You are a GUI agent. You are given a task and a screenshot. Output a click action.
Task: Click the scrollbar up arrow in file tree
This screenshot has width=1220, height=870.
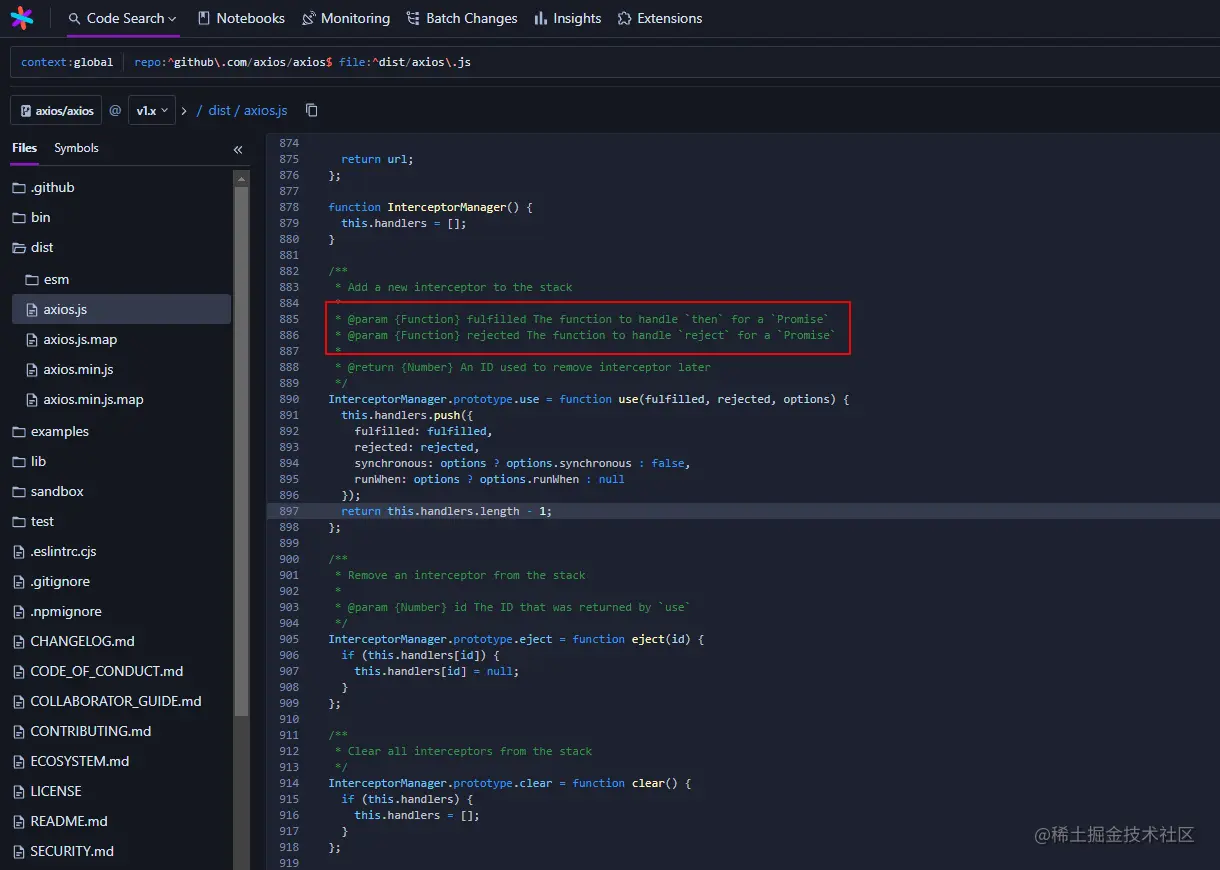[241, 178]
